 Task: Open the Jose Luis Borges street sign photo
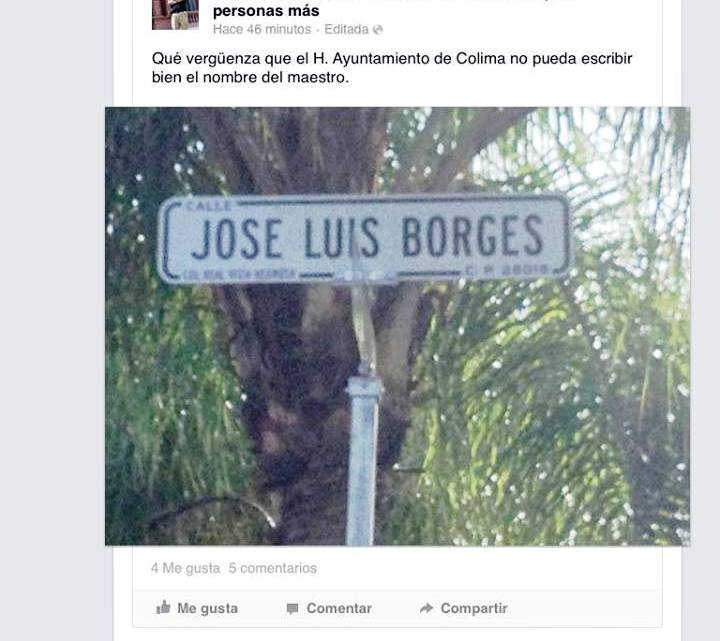[397, 326]
